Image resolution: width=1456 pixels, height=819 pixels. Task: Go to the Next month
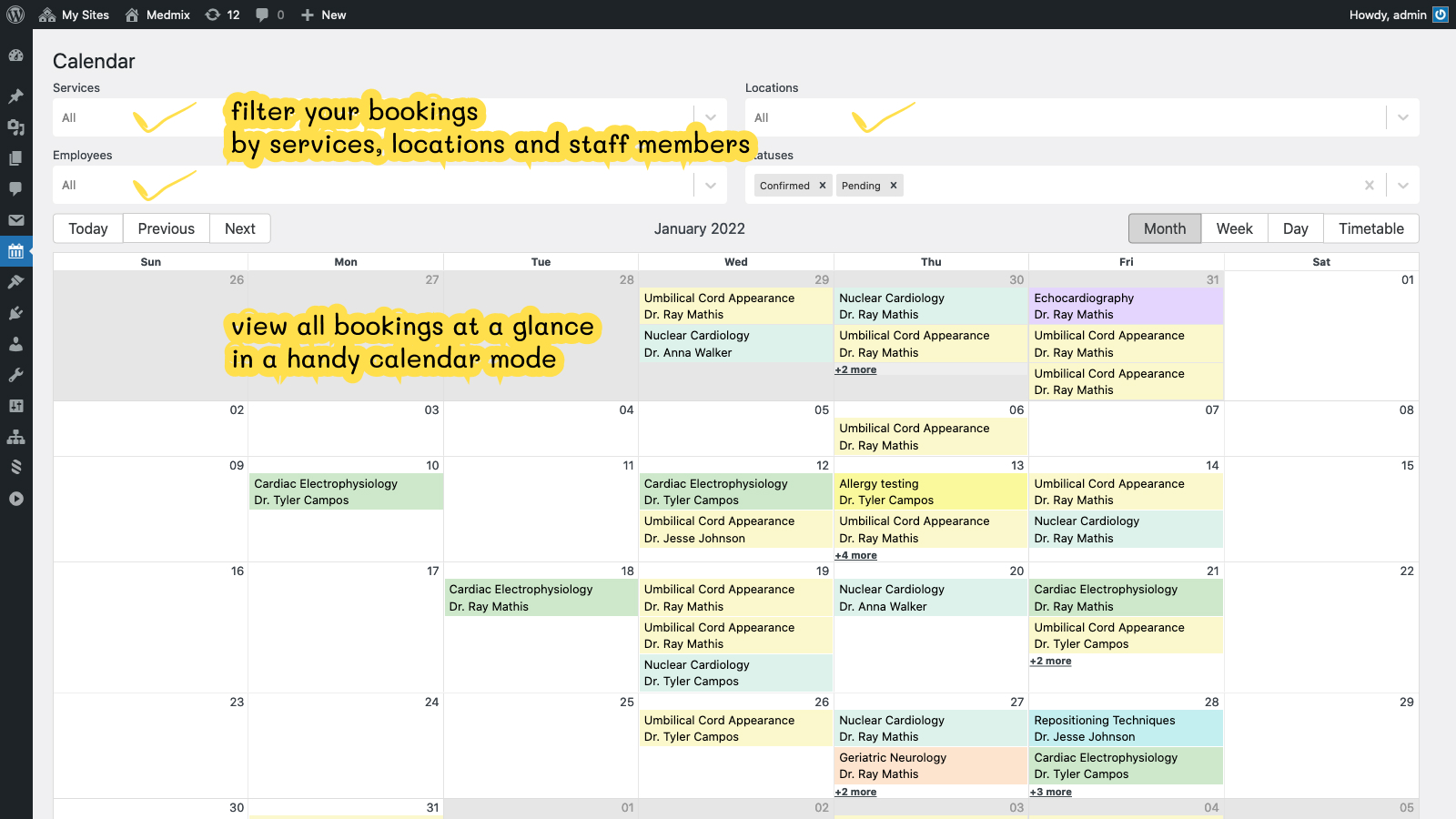(240, 228)
